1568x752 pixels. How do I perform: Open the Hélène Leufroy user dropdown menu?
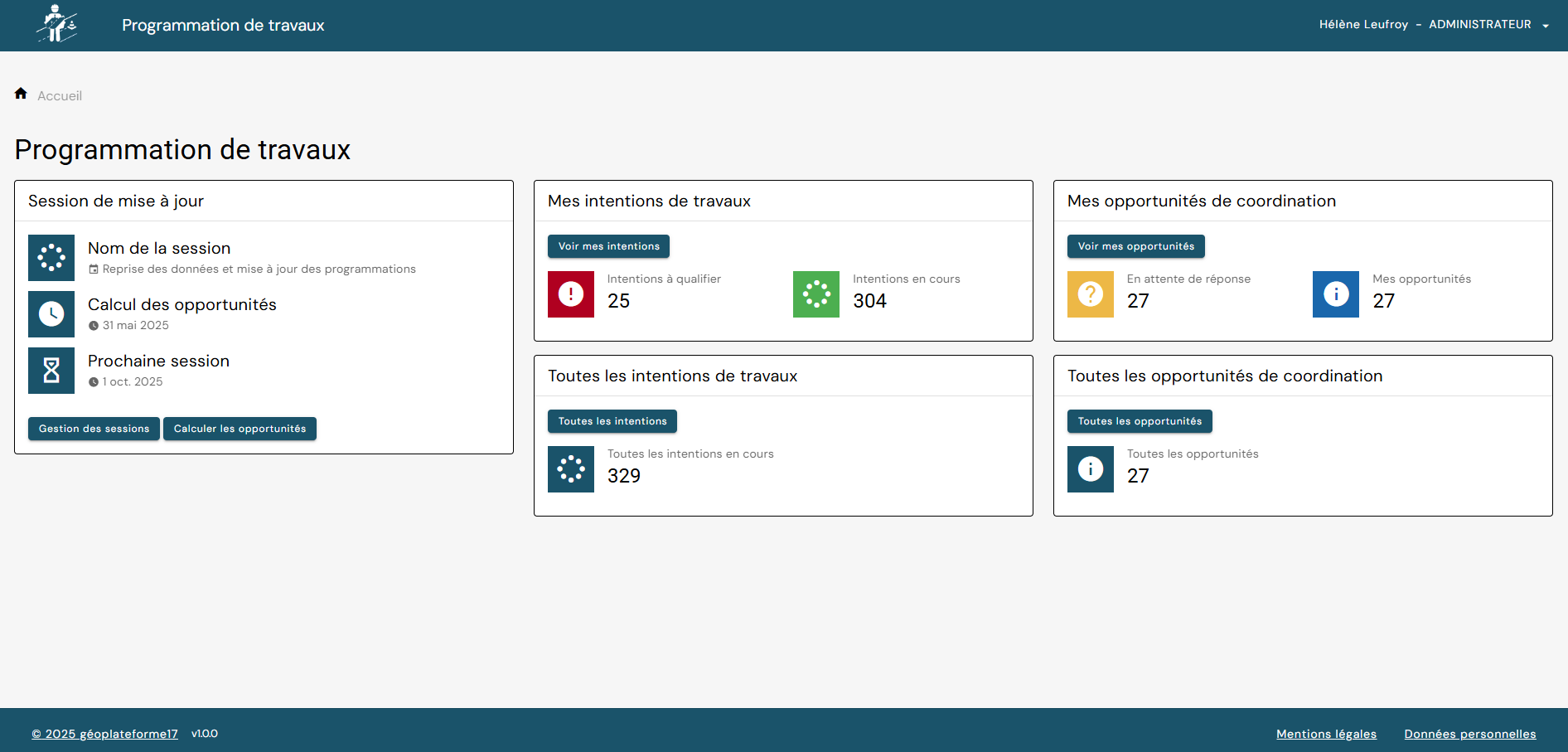point(1434,25)
